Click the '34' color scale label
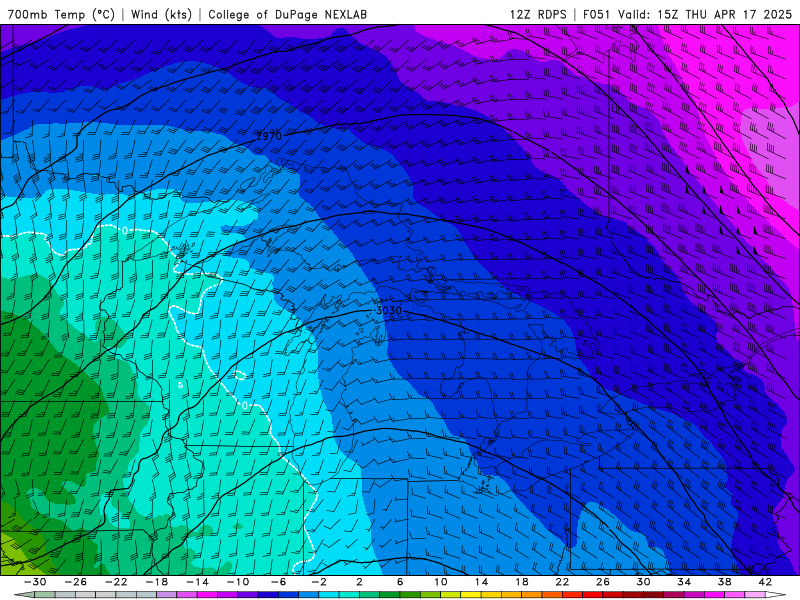800x600 pixels. [x=684, y=582]
